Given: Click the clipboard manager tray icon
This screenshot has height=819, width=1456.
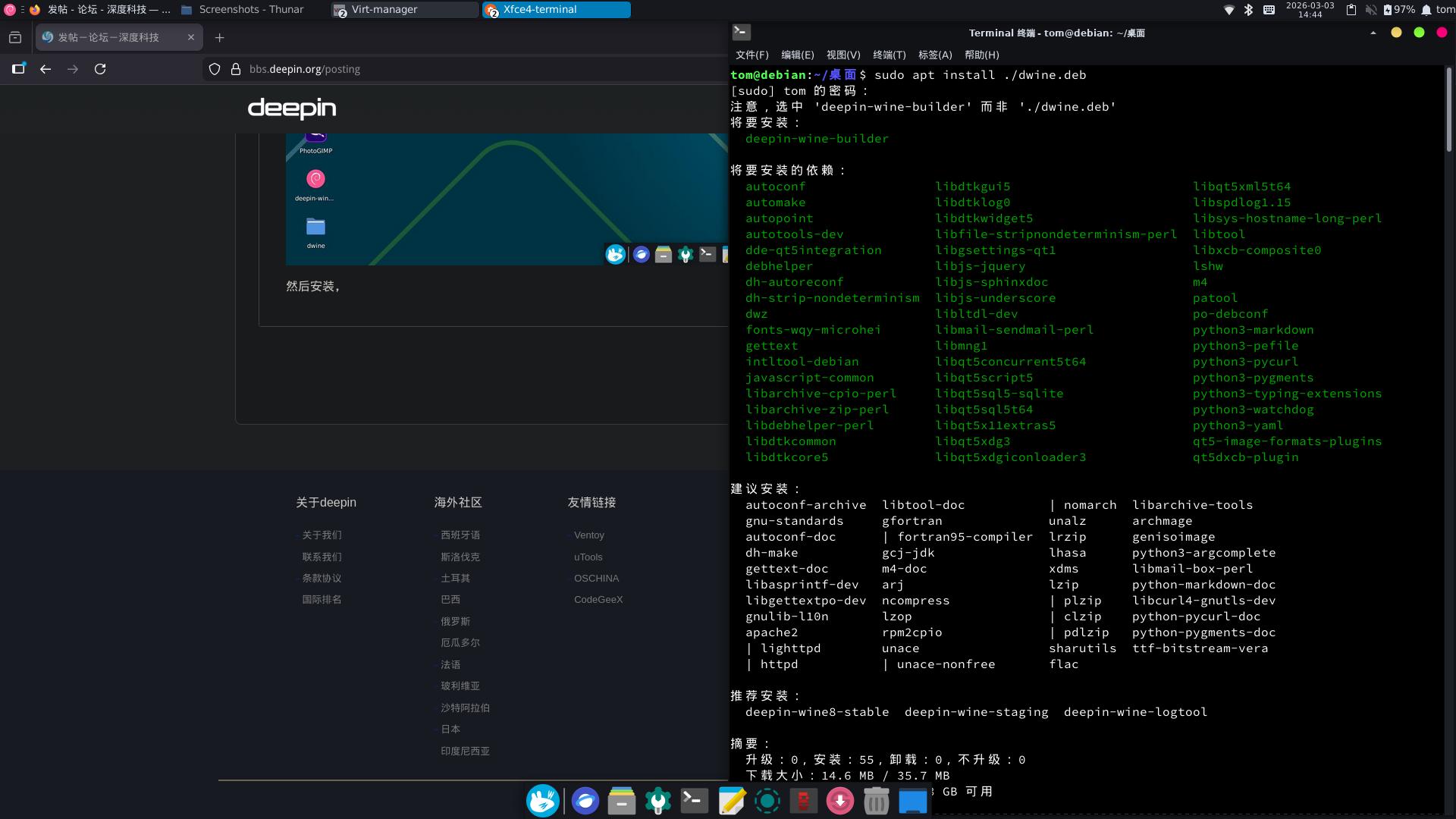Looking at the screenshot, I should pyautogui.click(x=1351, y=10).
